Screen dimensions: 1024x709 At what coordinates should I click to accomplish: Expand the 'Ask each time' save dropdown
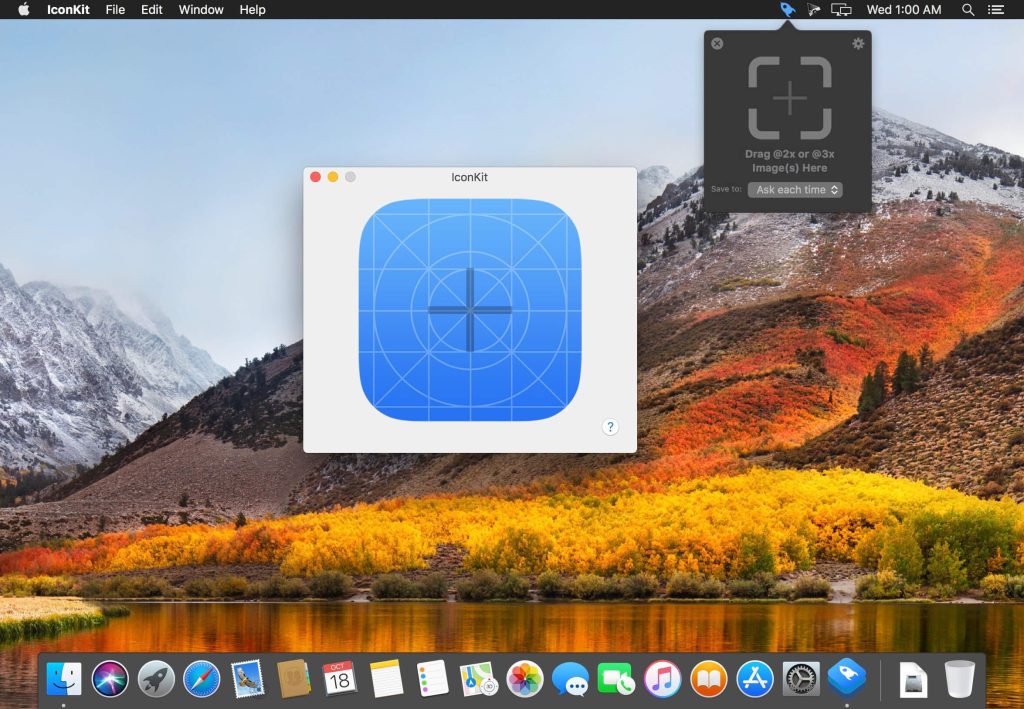click(x=795, y=190)
